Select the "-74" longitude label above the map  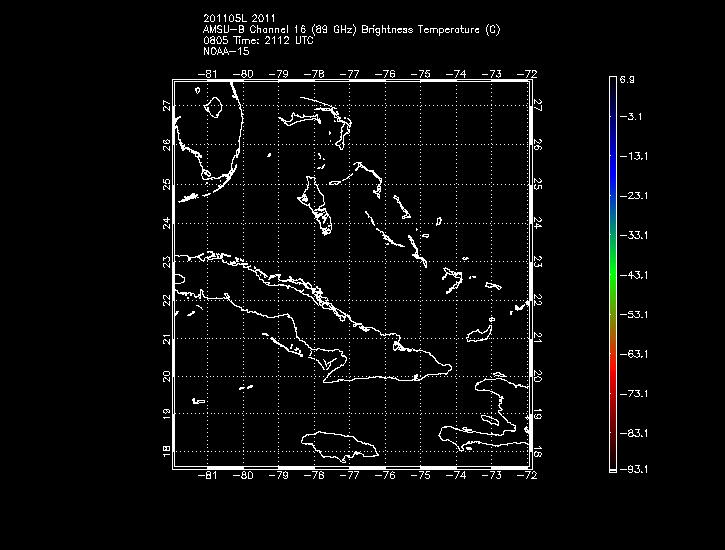coord(456,74)
